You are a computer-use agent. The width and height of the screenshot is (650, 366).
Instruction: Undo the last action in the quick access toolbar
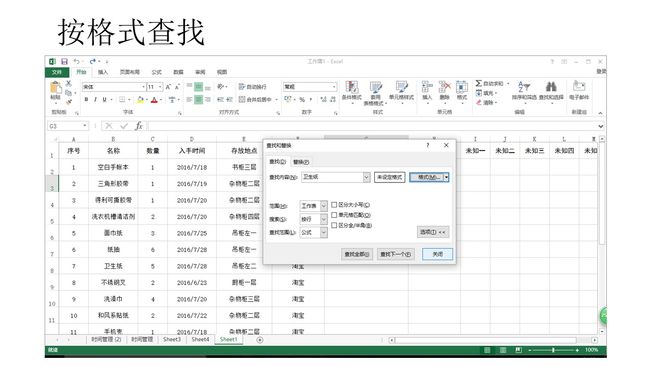[x=77, y=61]
